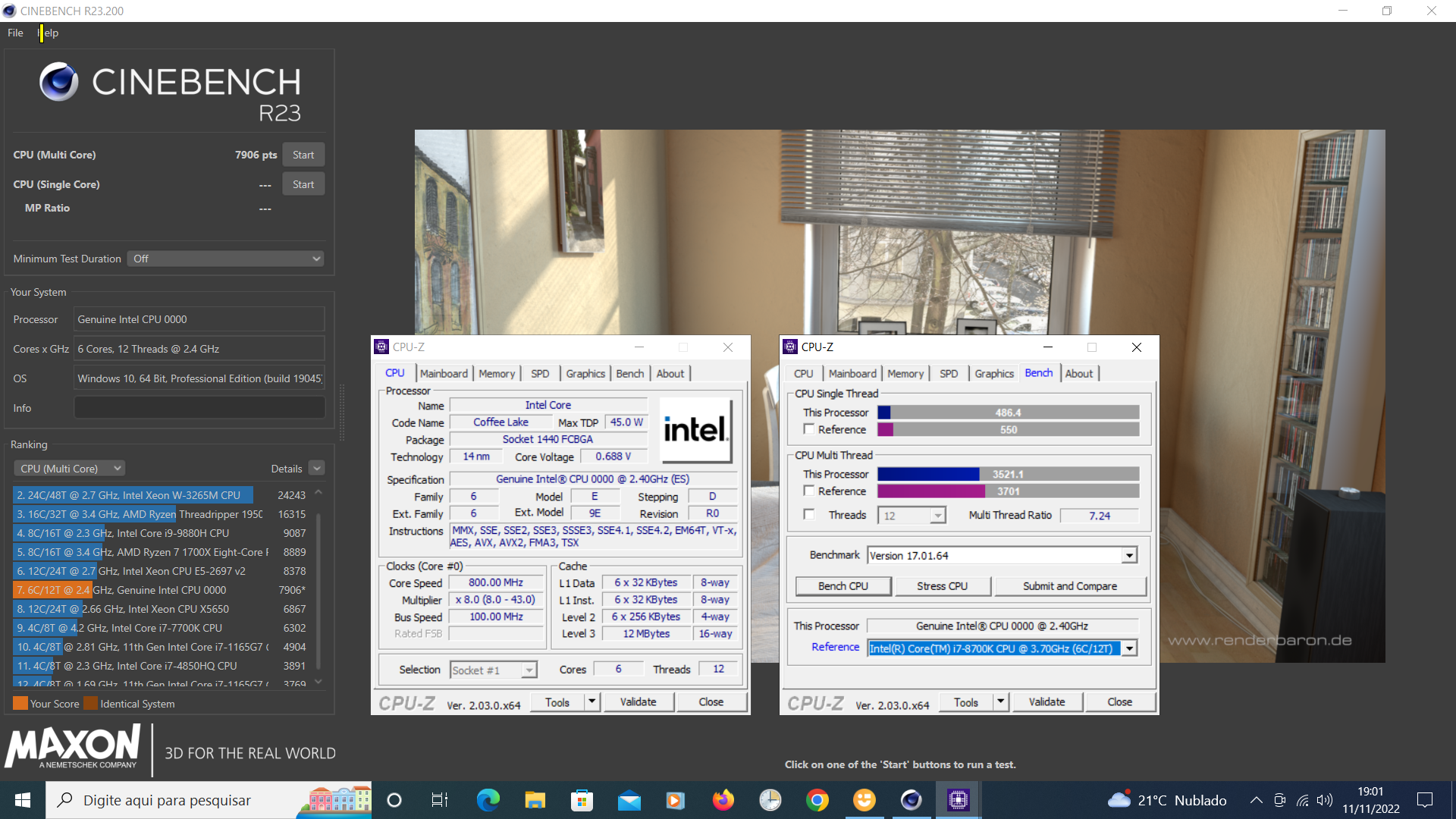Open display projection tray icon

click(x=1279, y=800)
